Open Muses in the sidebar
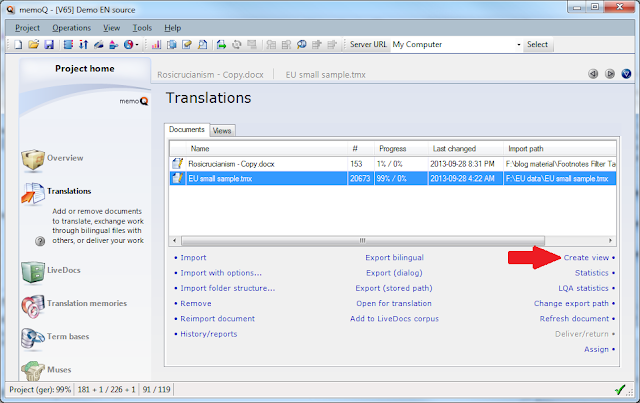This screenshot has height=403, width=640. coord(47,370)
